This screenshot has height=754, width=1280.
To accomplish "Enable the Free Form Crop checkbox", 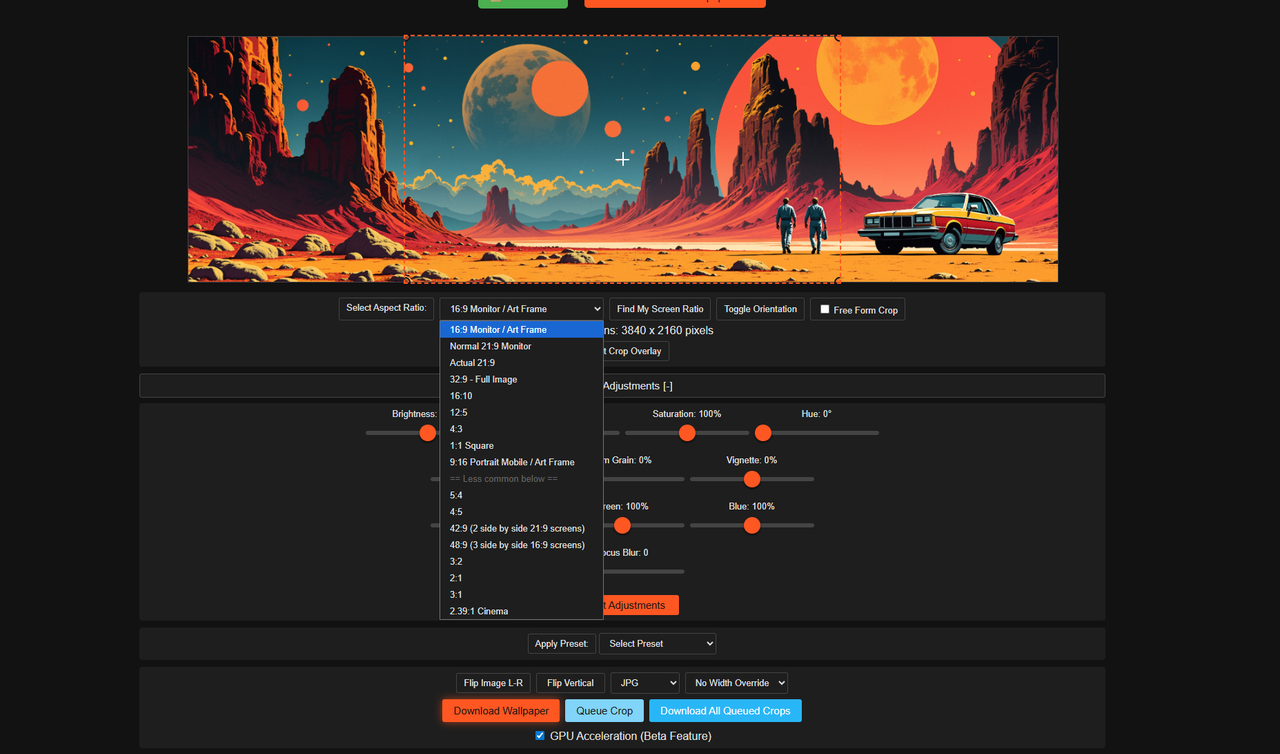I will tap(825, 310).
